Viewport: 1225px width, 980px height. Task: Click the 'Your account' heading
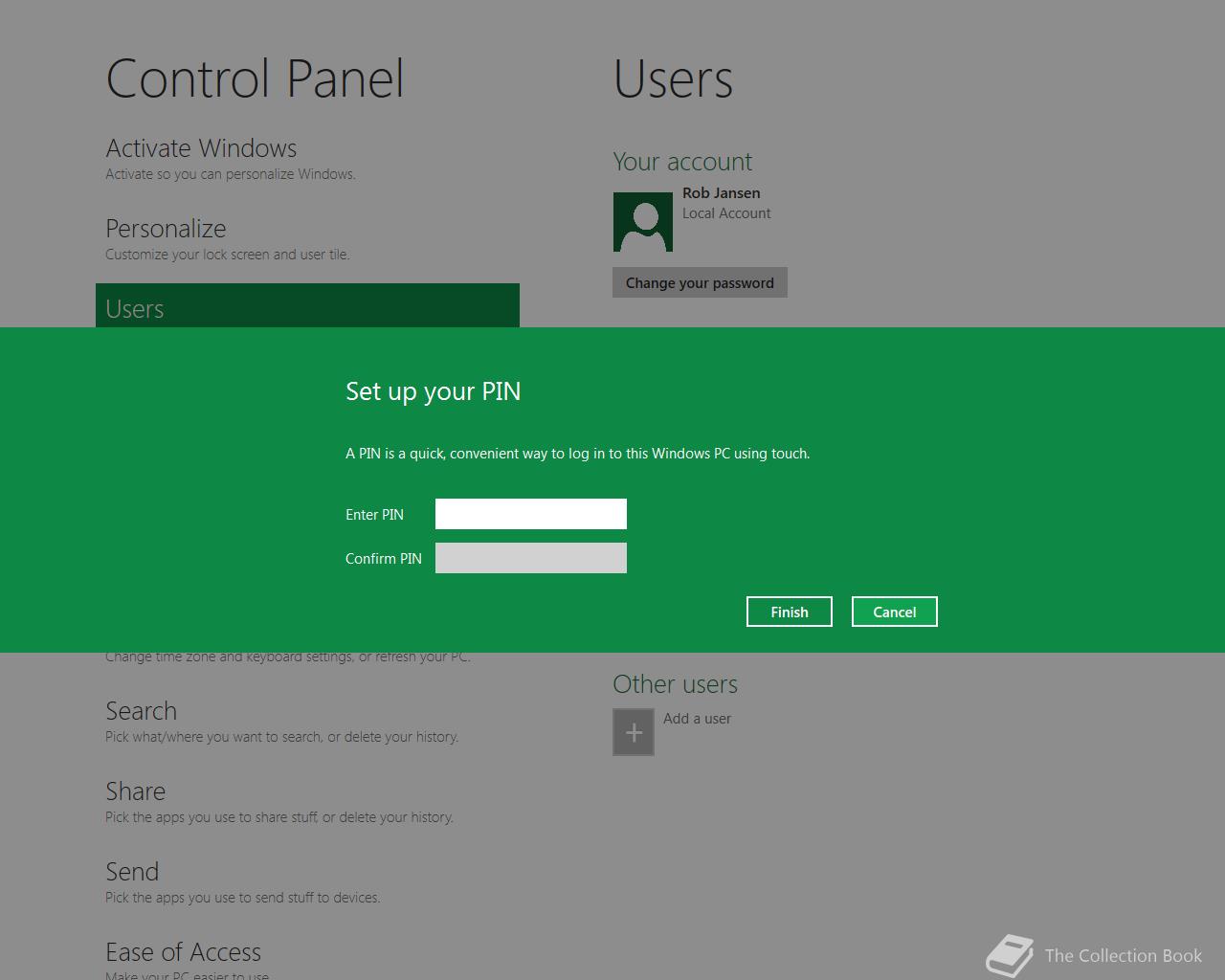(682, 162)
